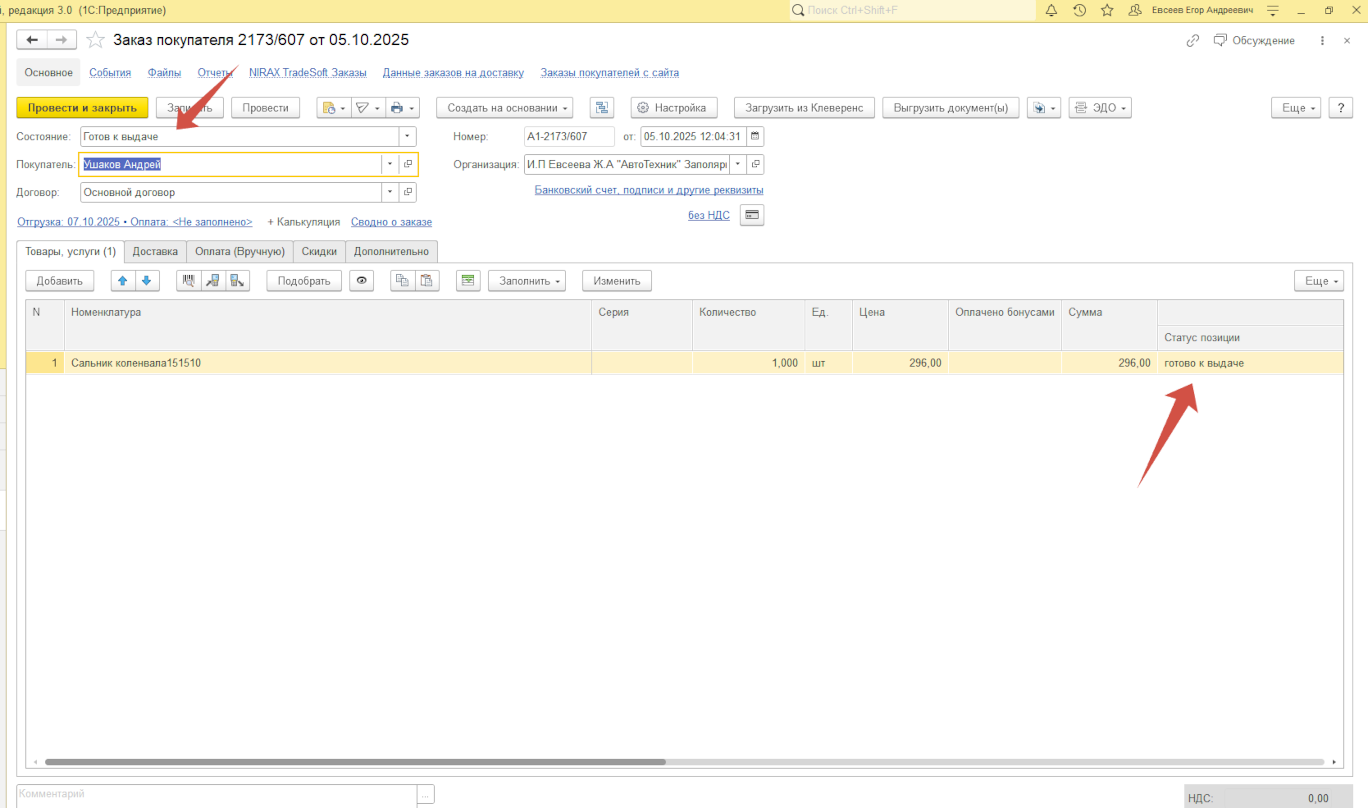Open history clock icon in title bar
This screenshot has width=1368, height=808.
[x=1079, y=10]
